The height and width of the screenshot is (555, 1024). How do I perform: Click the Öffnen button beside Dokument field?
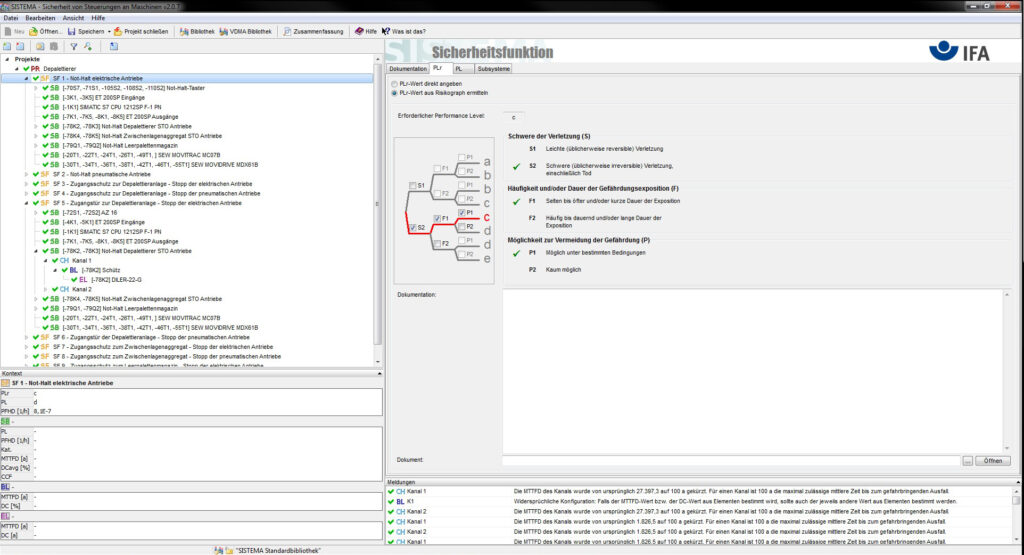click(991, 460)
